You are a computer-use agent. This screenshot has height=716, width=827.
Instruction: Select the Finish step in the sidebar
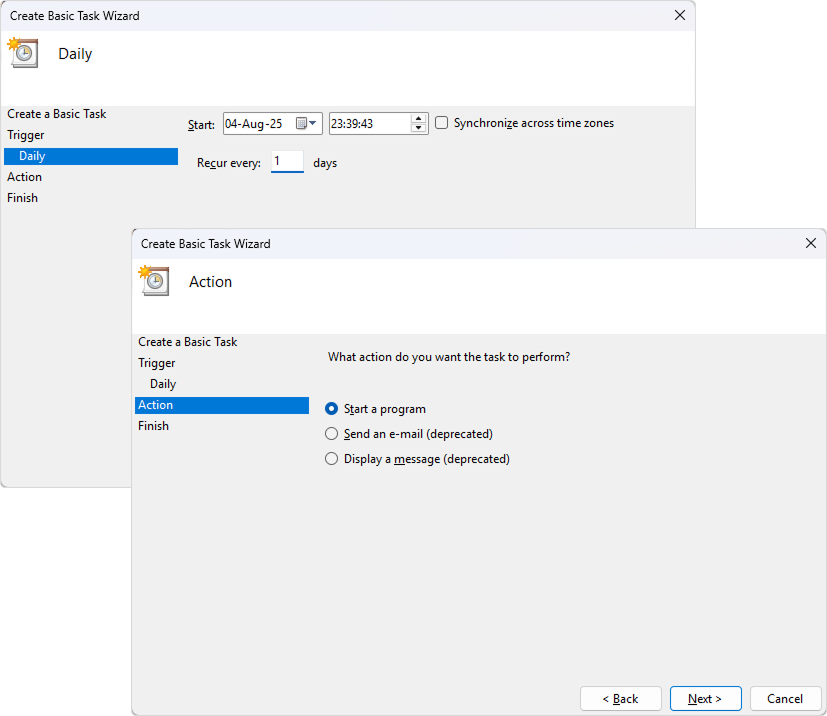(153, 425)
